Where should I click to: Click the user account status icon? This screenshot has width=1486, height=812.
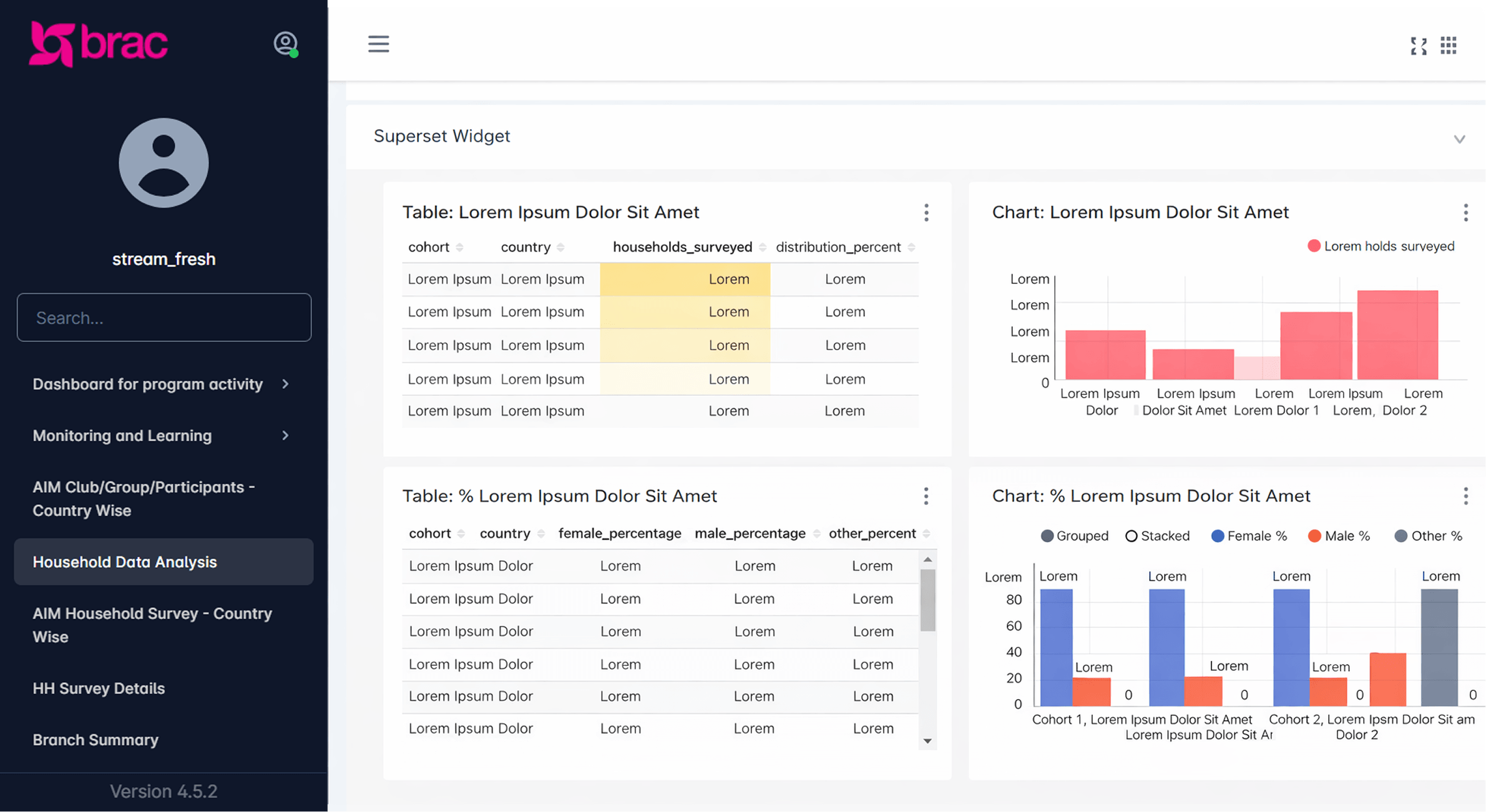(x=286, y=44)
